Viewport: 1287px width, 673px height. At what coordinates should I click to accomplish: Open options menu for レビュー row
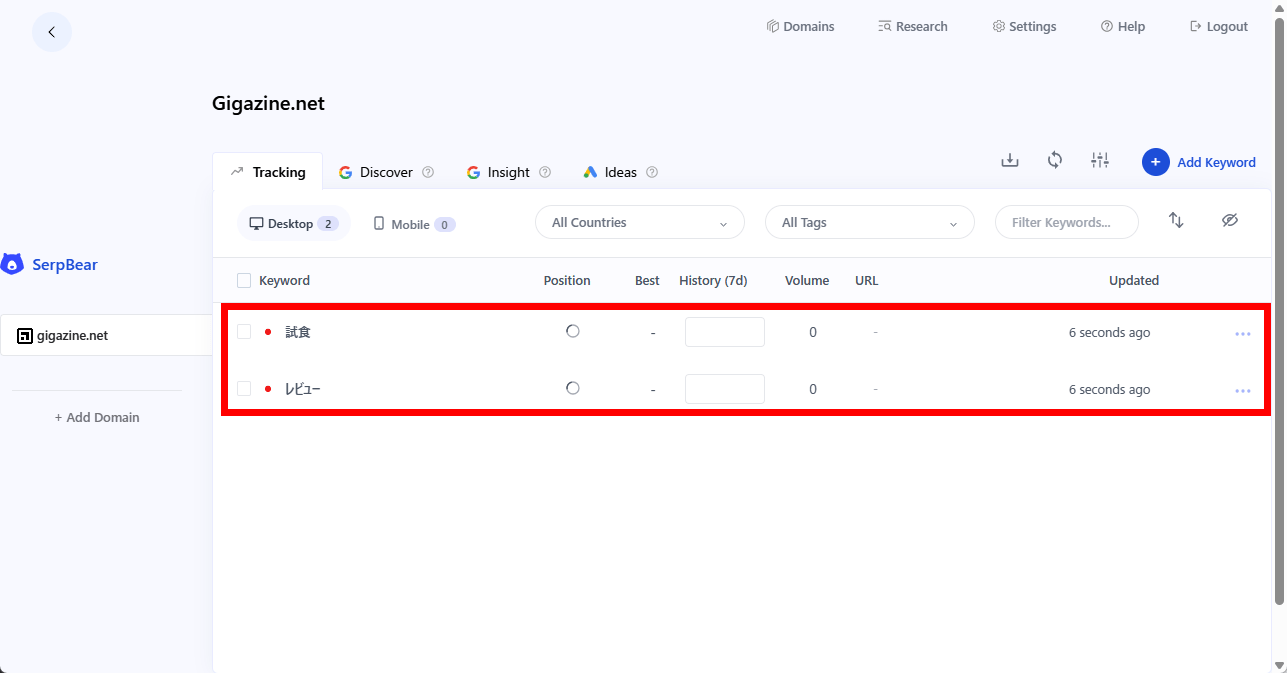(x=1243, y=391)
